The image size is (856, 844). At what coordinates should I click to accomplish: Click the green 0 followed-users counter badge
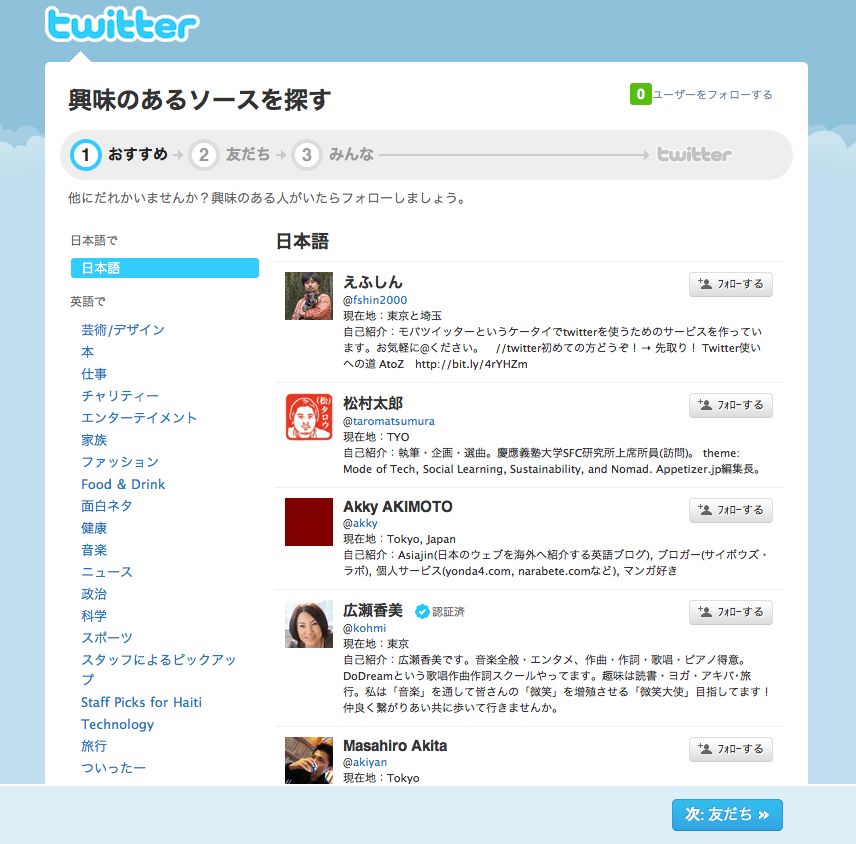point(640,94)
